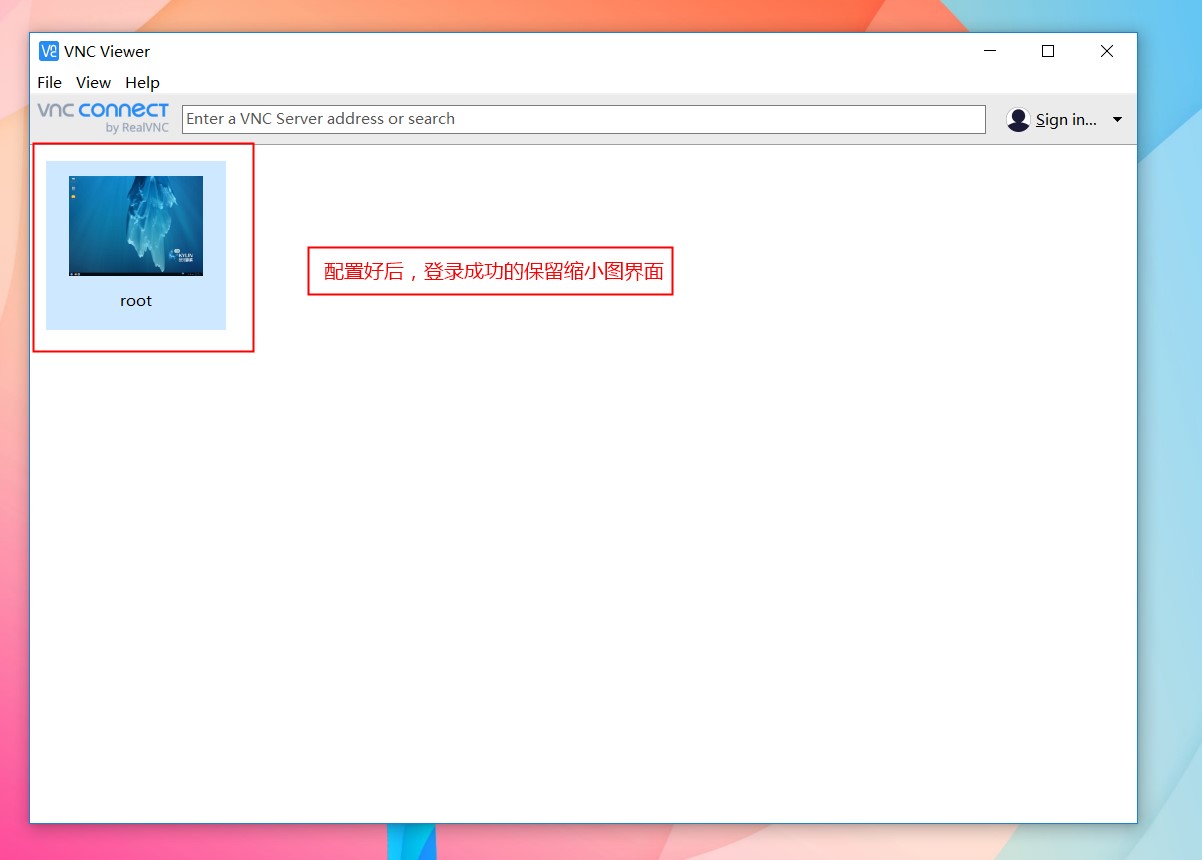
Task: Click the user avatar icon
Action: point(1018,119)
